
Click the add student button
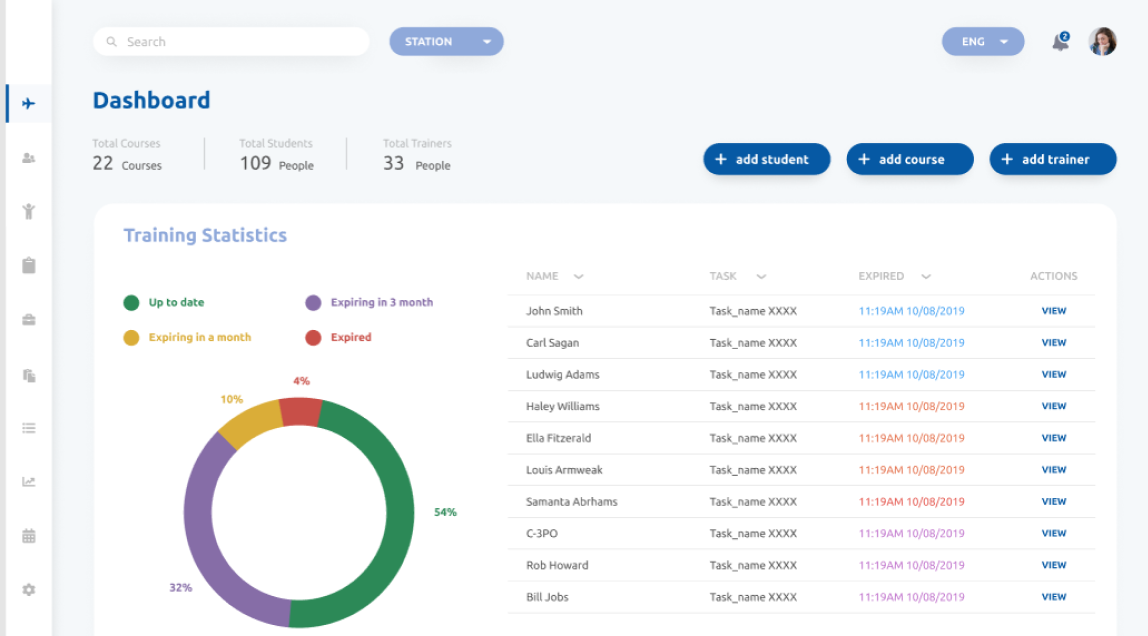(x=766, y=159)
